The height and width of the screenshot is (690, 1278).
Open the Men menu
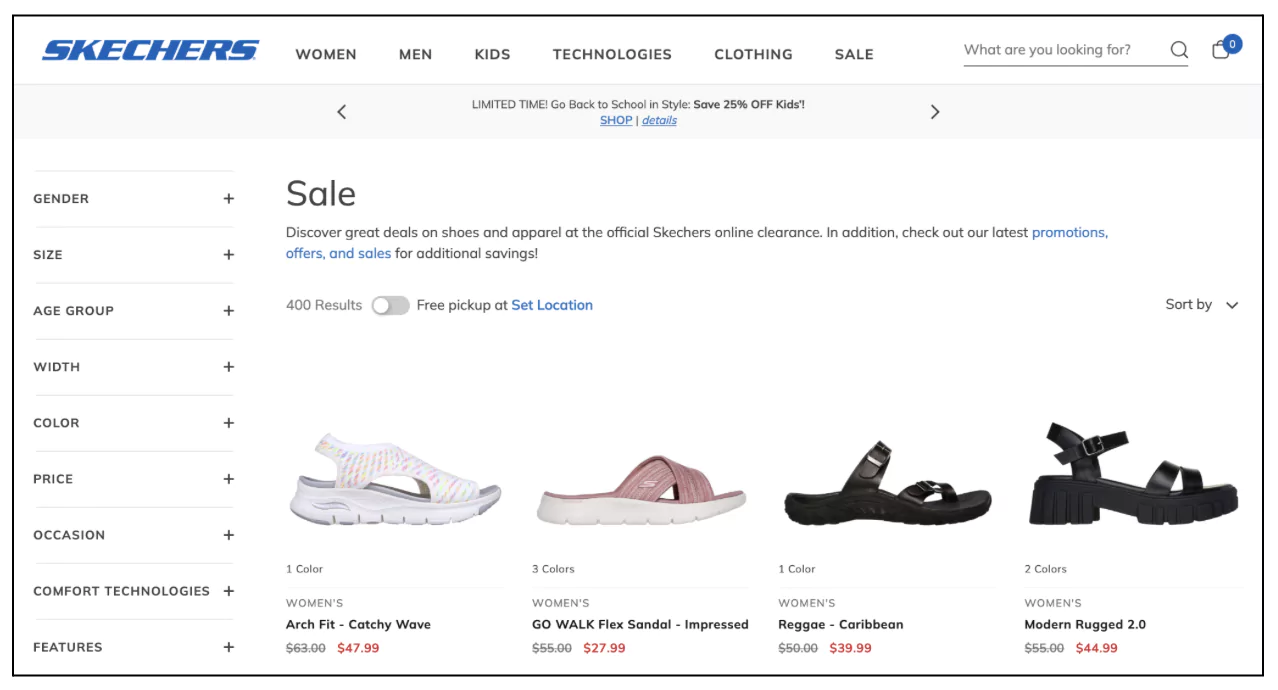pyautogui.click(x=415, y=54)
